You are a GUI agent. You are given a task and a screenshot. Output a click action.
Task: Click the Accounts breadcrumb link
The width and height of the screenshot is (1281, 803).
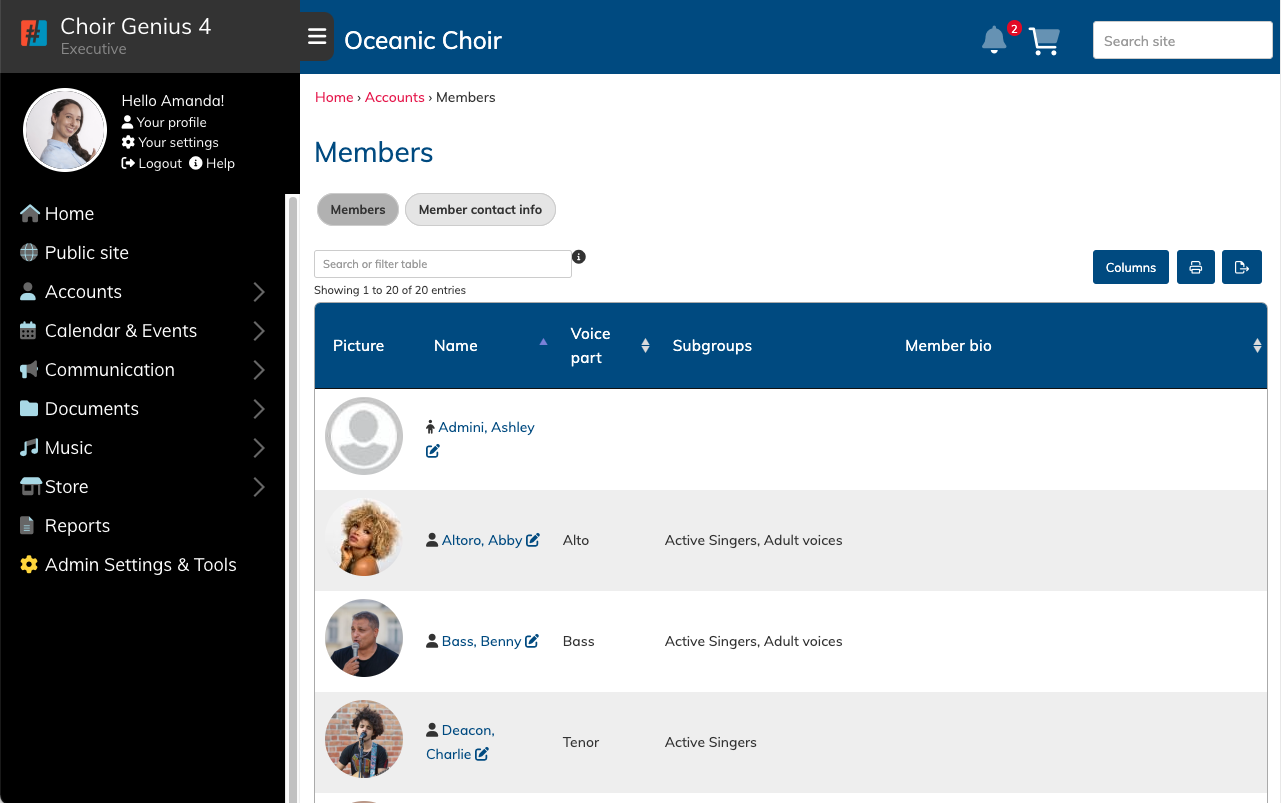395,97
